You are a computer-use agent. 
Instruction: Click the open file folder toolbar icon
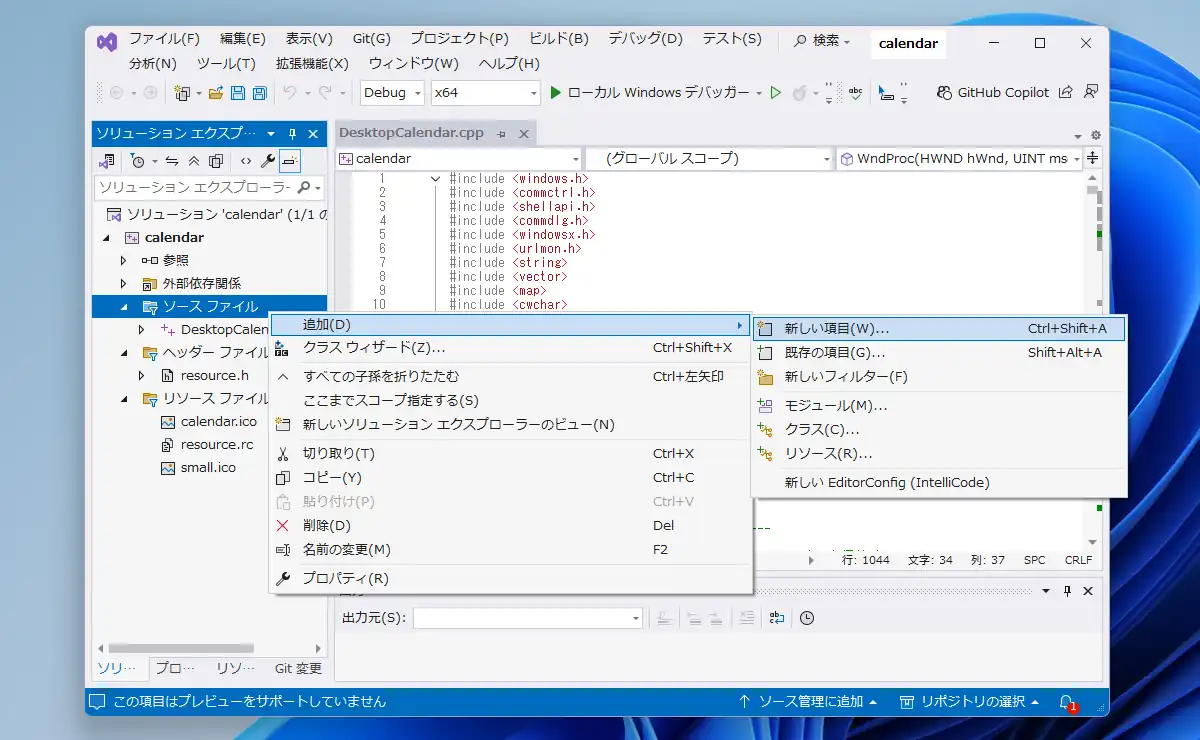click(x=214, y=93)
